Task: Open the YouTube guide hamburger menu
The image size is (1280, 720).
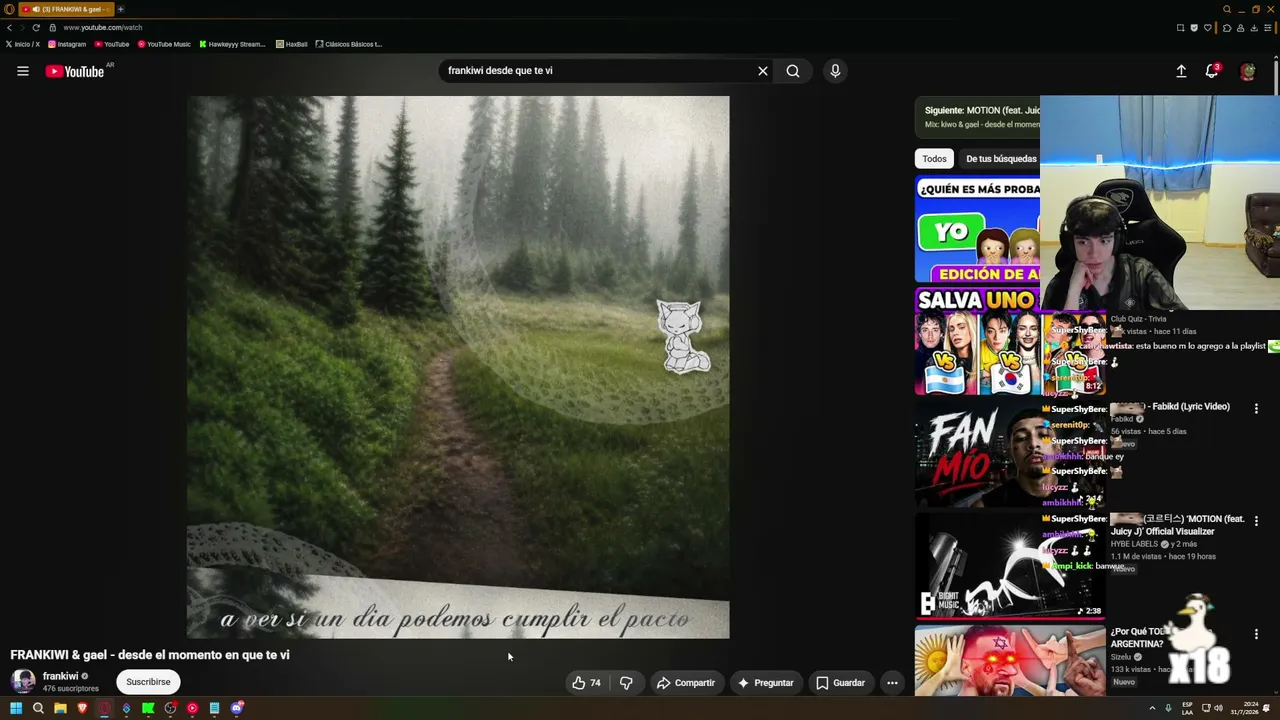Action: pyautogui.click(x=23, y=71)
